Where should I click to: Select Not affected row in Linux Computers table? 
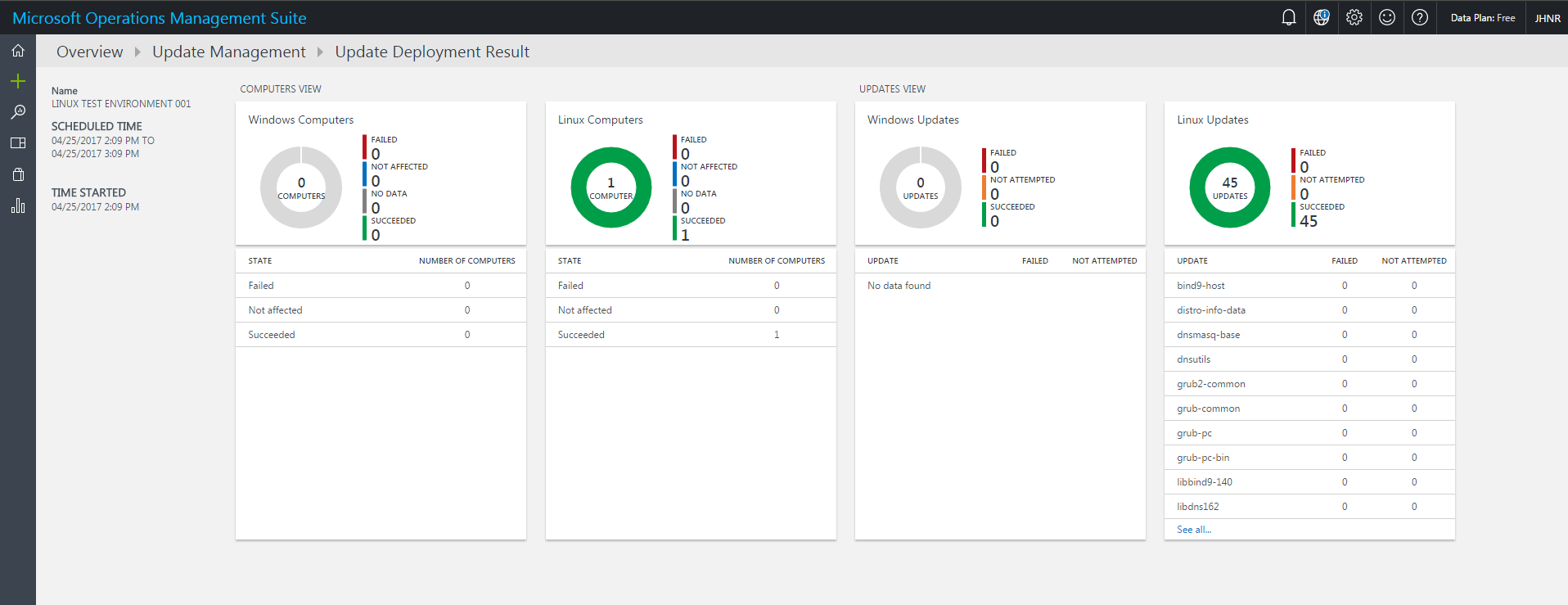691,310
